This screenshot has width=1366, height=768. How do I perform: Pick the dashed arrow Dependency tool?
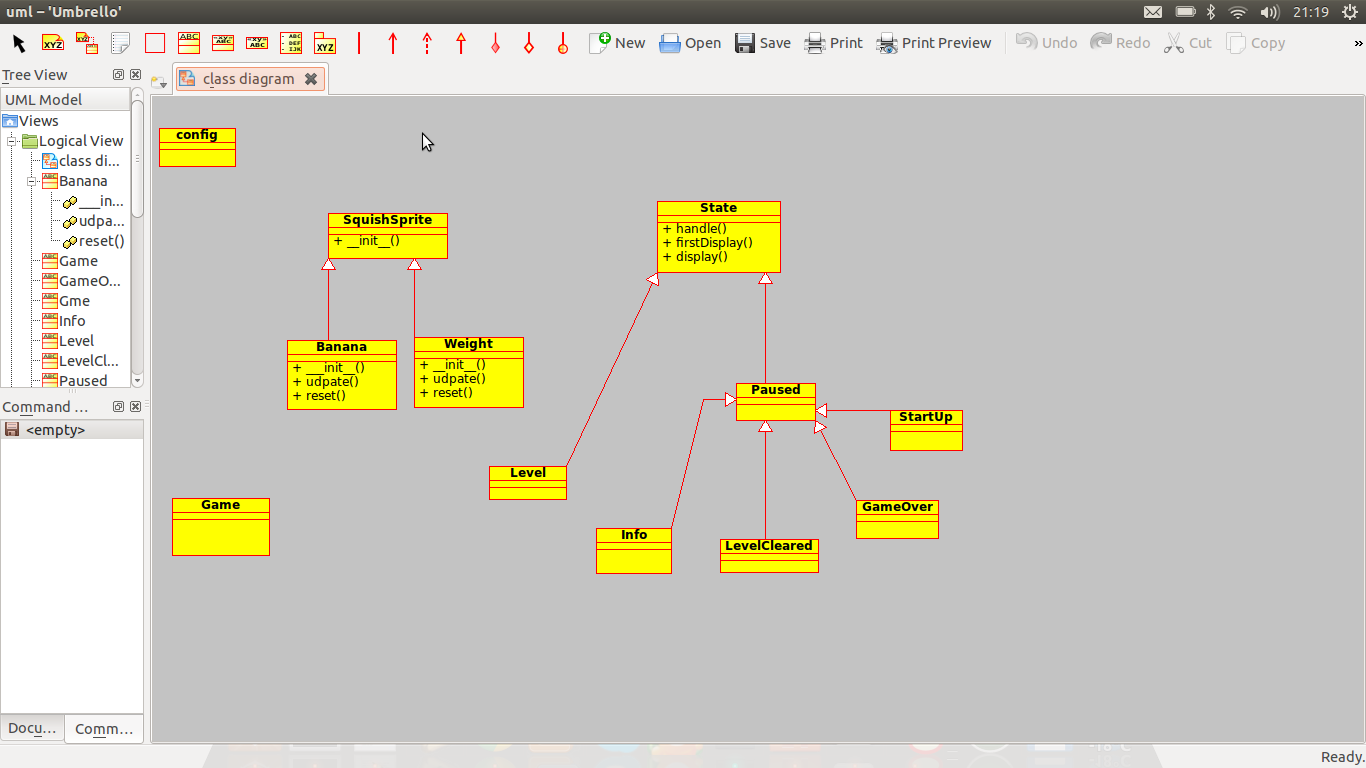click(x=427, y=43)
